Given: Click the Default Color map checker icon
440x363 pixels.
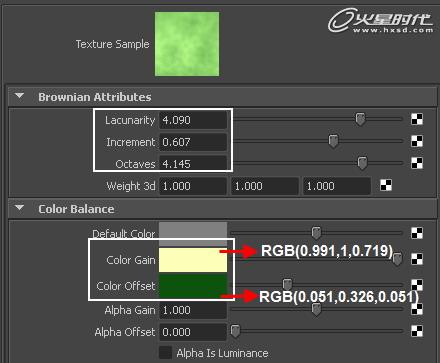Looking at the screenshot, I should [x=417, y=233].
